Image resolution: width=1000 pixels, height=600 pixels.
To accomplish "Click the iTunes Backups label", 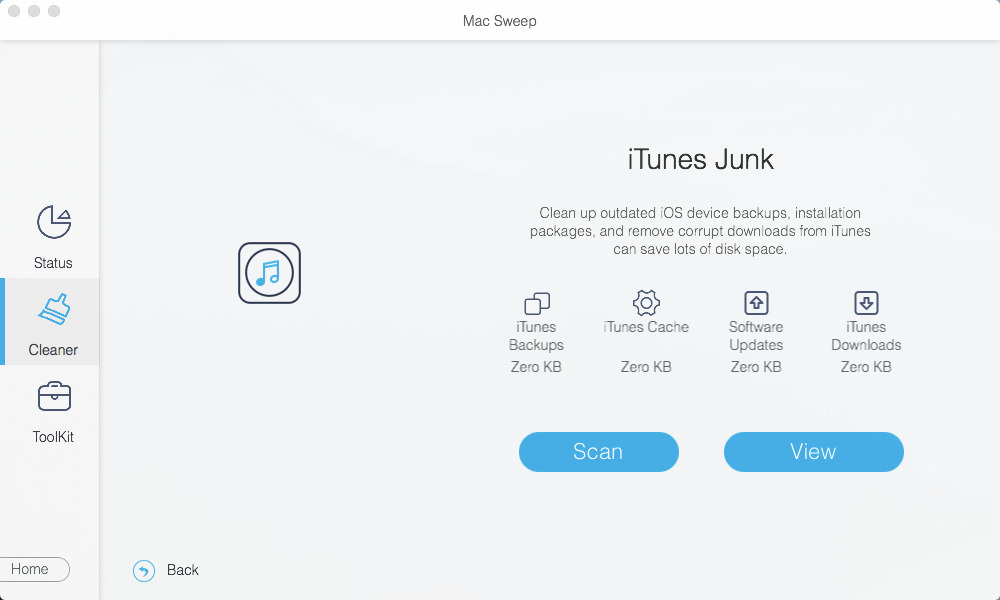I will (x=536, y=336).
